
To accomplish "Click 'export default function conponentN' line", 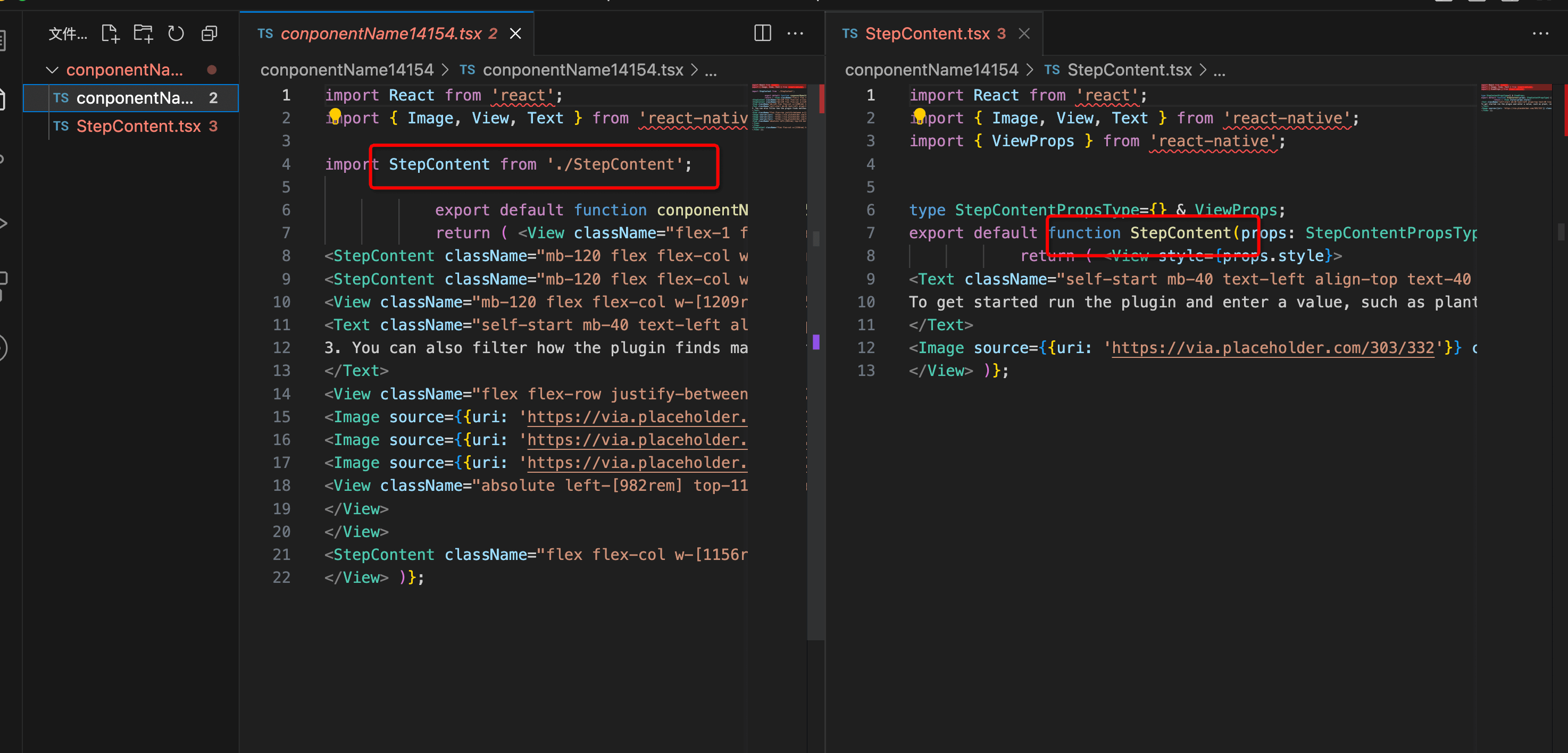I will click(x=591, y=210).
